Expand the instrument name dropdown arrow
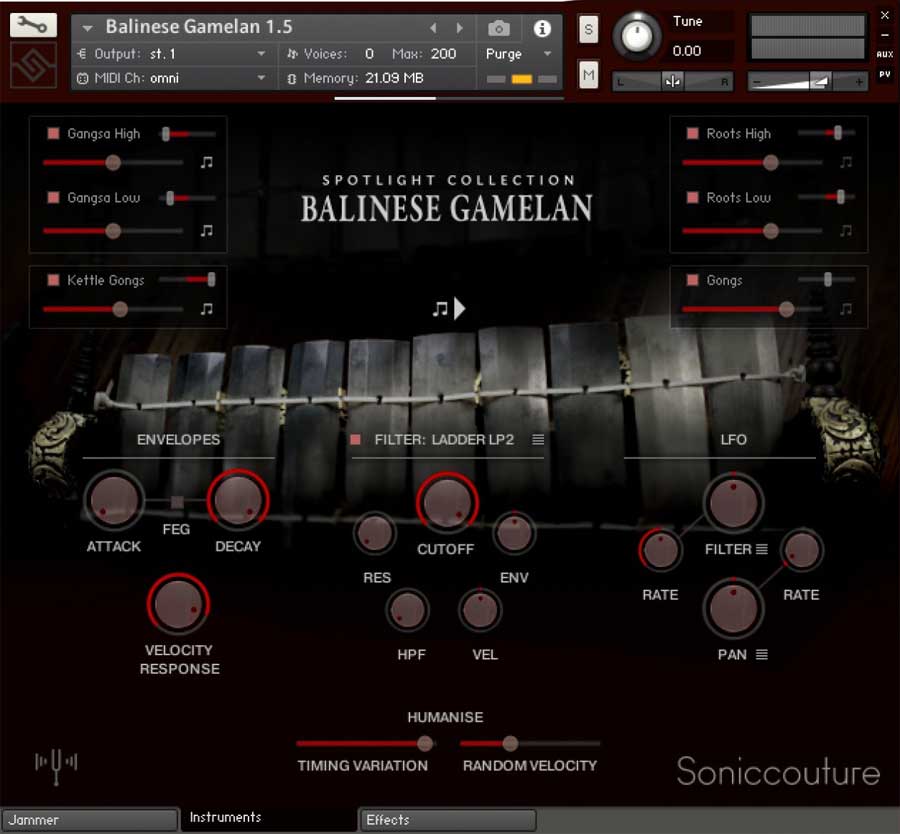This screenshot has height=834, width=900. 87,28
